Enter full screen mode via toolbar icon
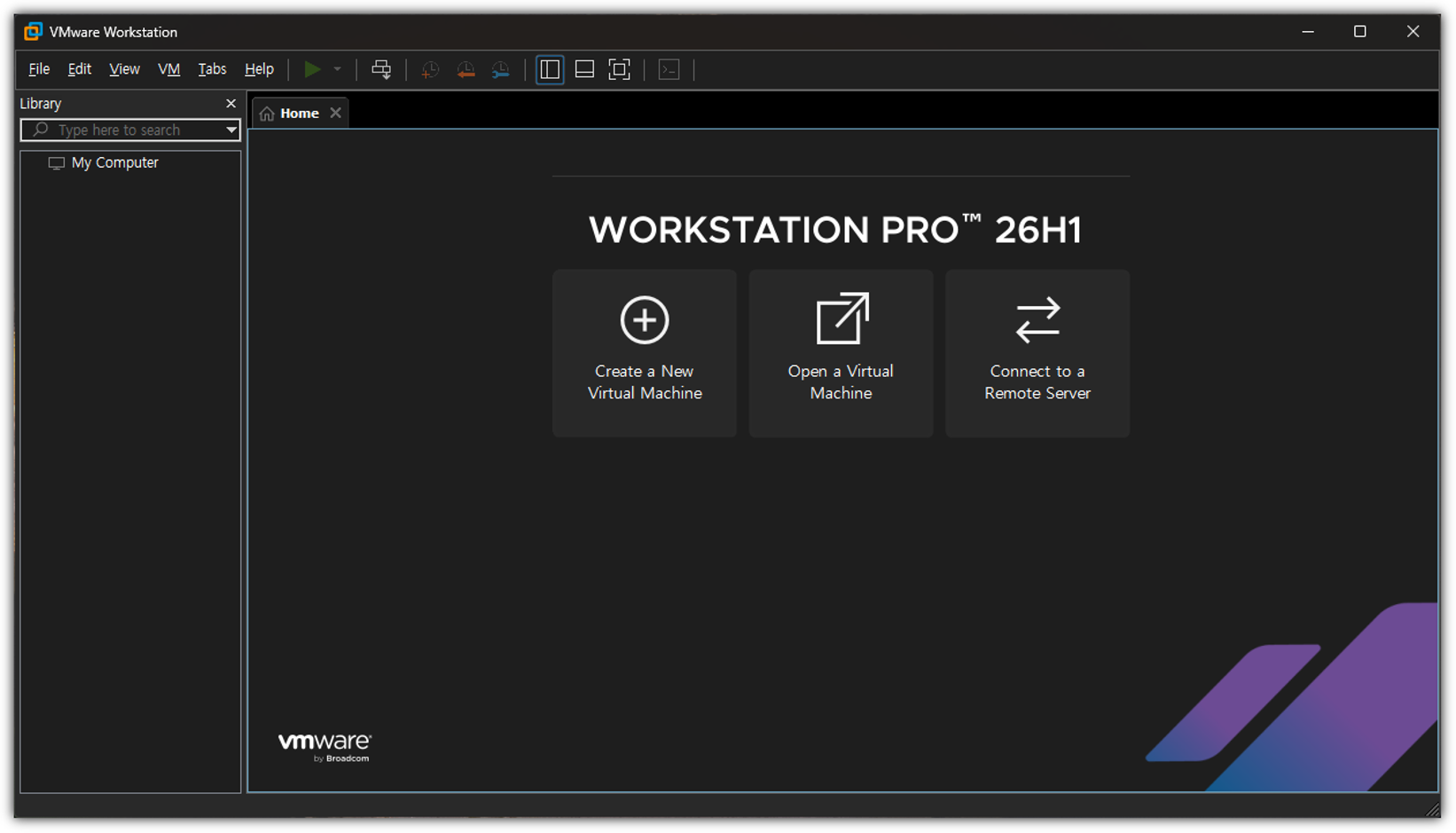 (x=619, y=69)
